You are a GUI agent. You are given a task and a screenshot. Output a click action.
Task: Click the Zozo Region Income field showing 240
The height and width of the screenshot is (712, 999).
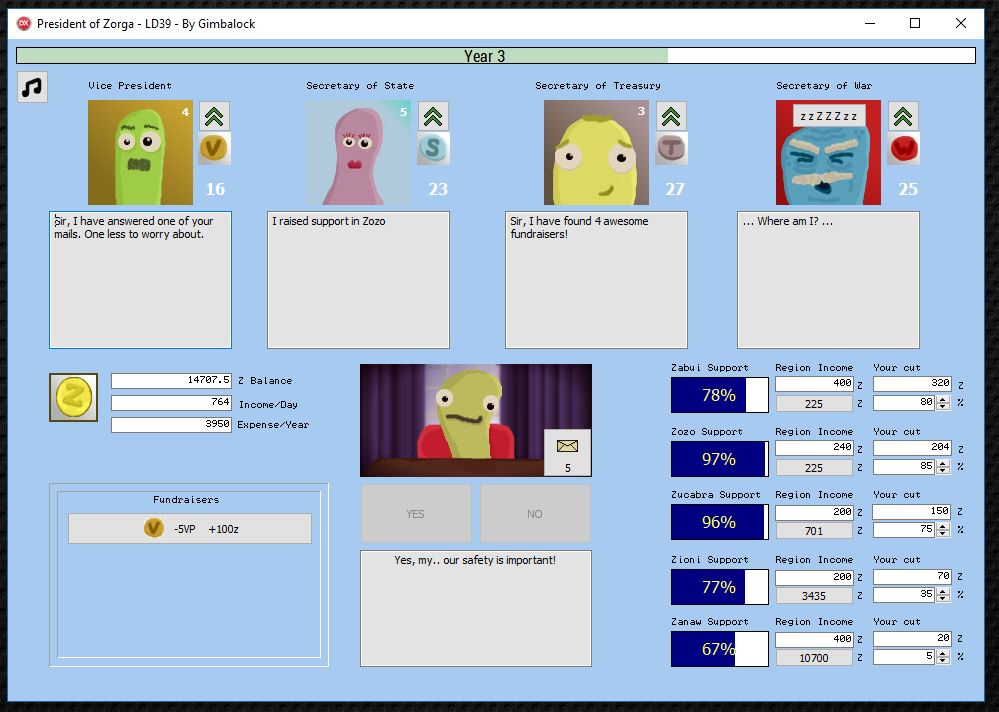point(814,447)
